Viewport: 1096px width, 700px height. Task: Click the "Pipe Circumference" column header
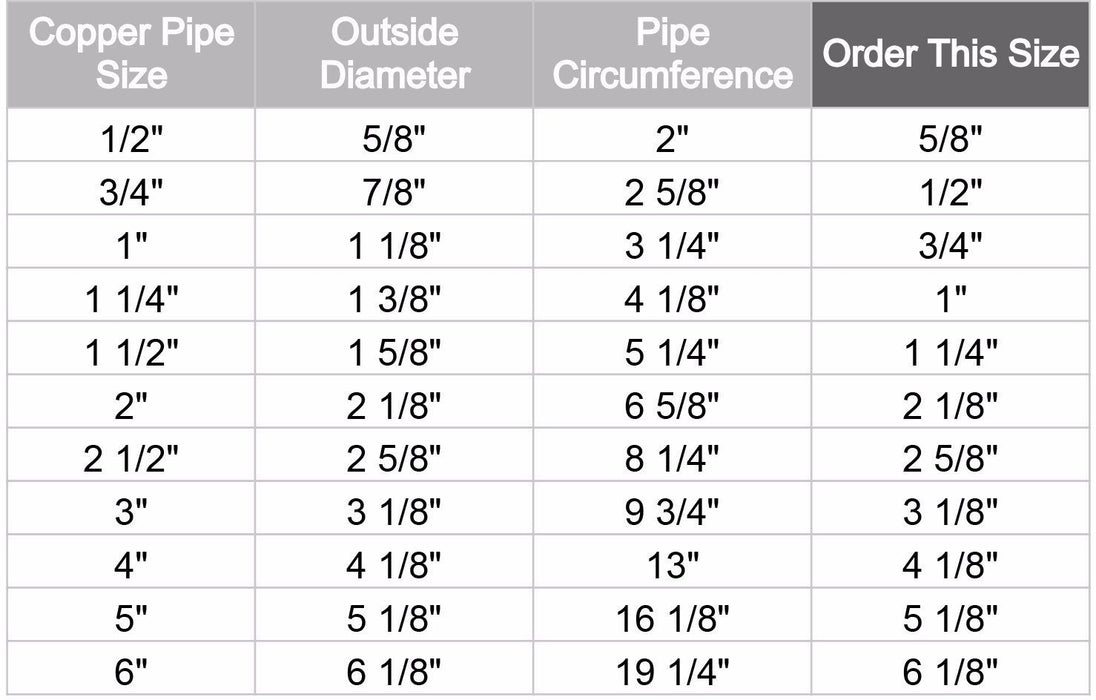(672, 54)
